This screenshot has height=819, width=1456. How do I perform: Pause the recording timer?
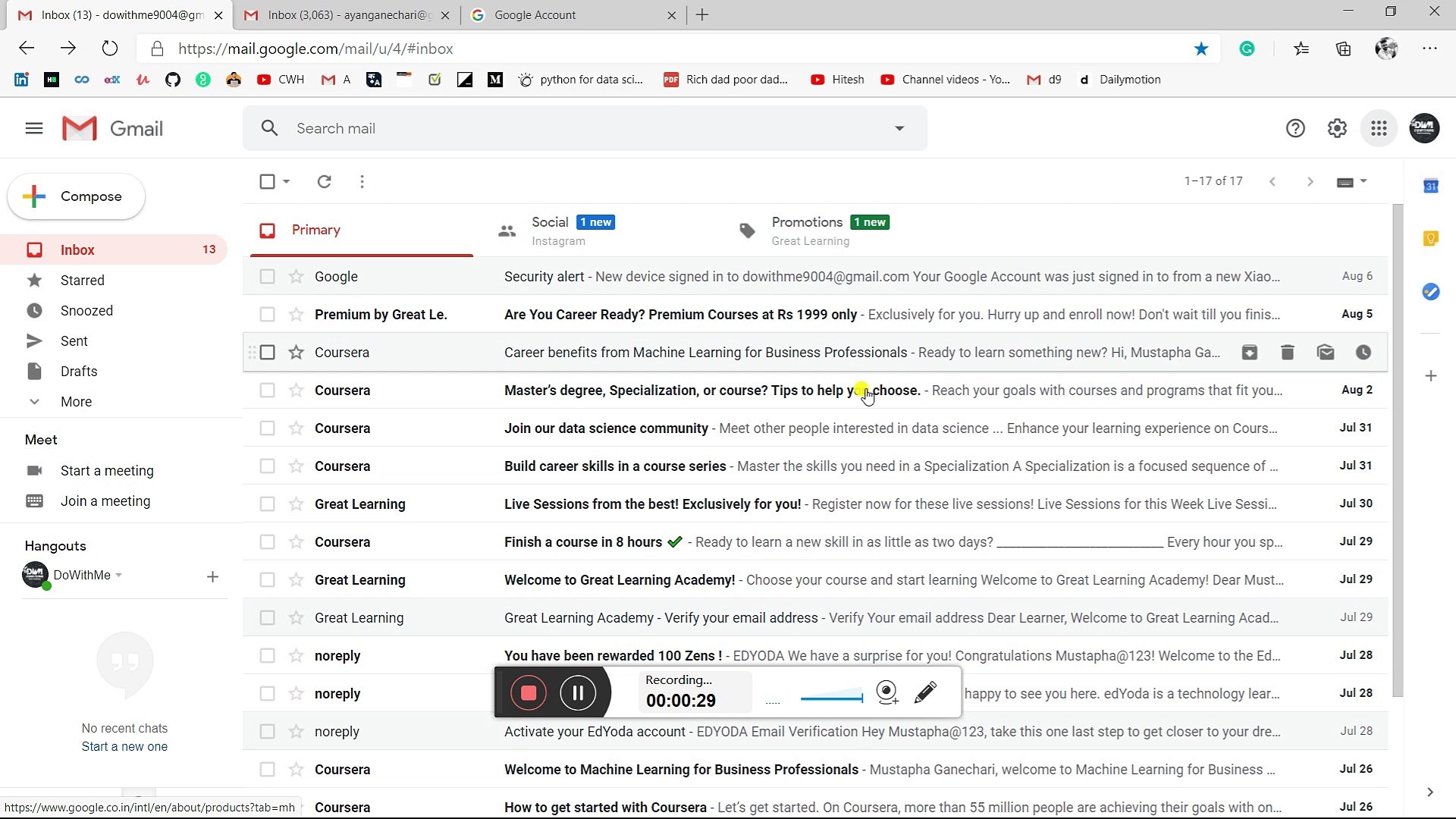[578, 692]
